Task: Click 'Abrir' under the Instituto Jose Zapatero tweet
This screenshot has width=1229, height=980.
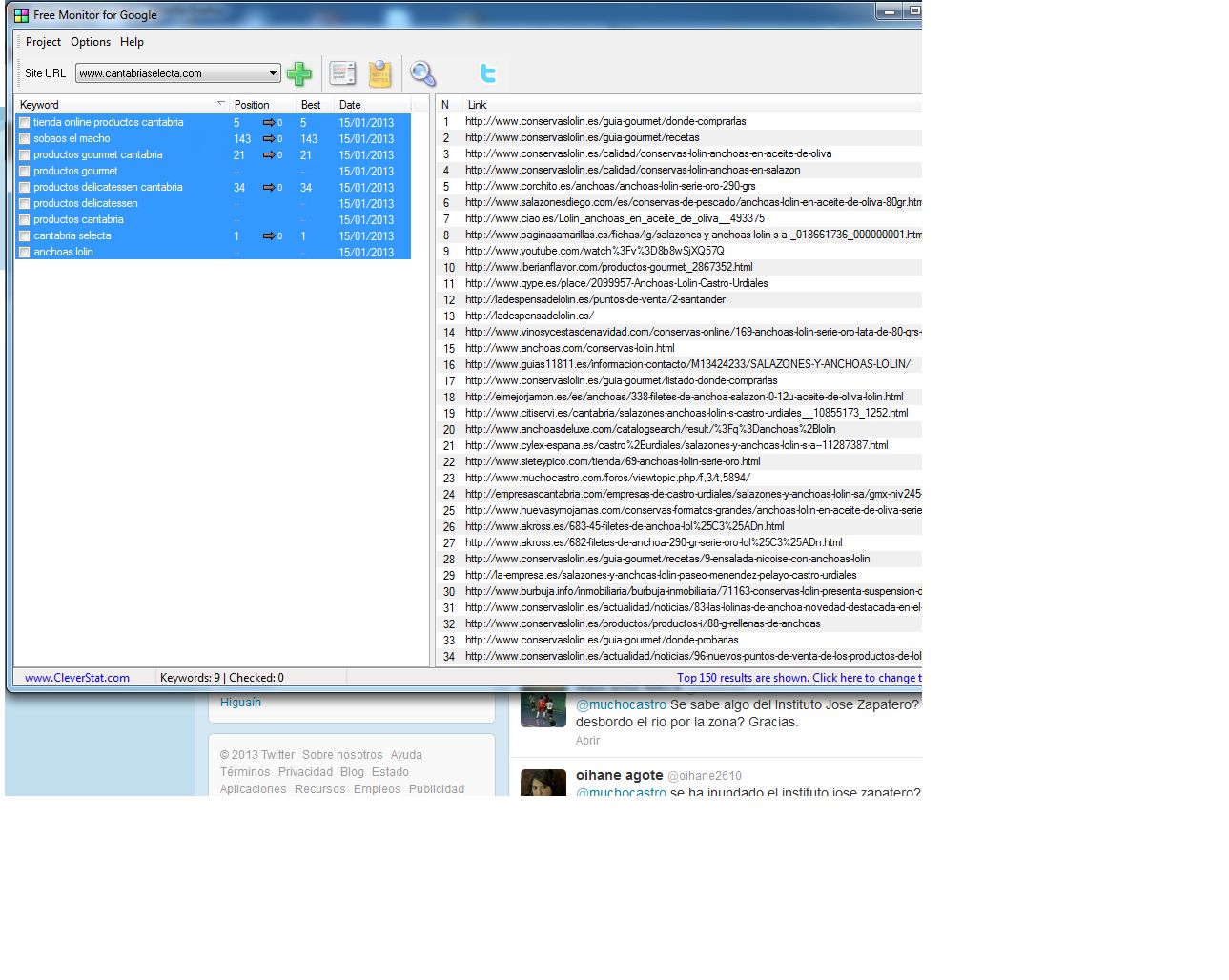Action: 587,741
